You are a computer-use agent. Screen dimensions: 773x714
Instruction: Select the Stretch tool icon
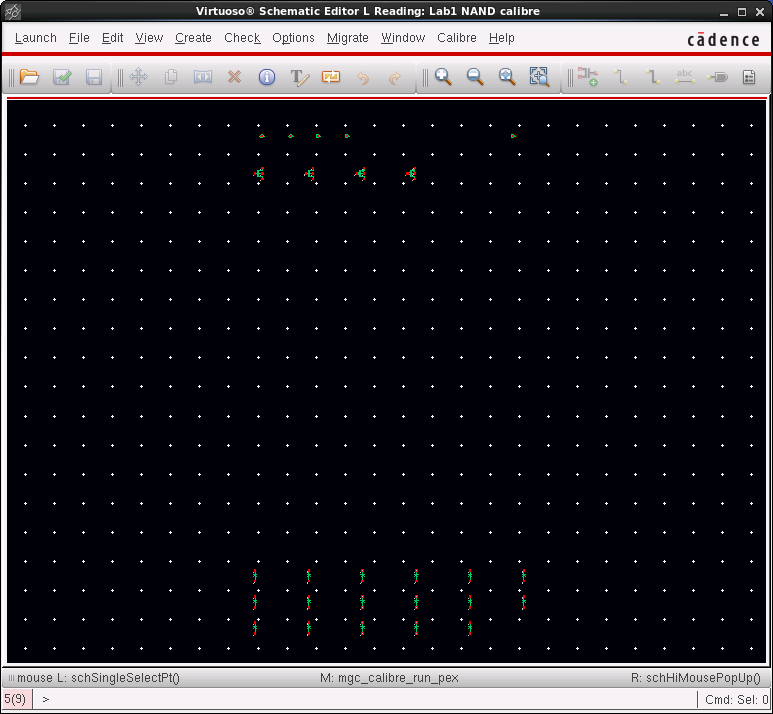pyautogui.click(x=203, y=77)
